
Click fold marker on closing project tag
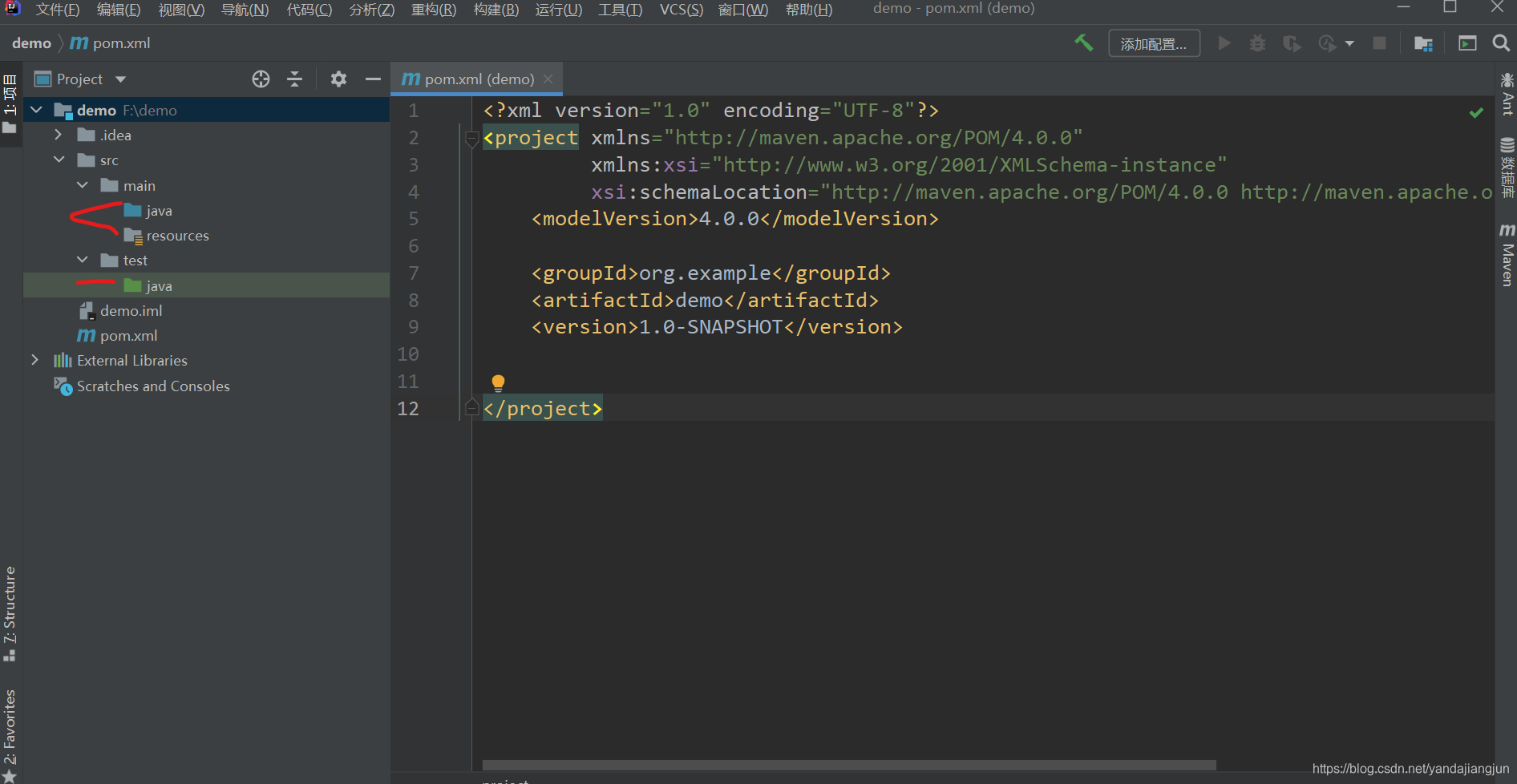[x=472, y=408]
